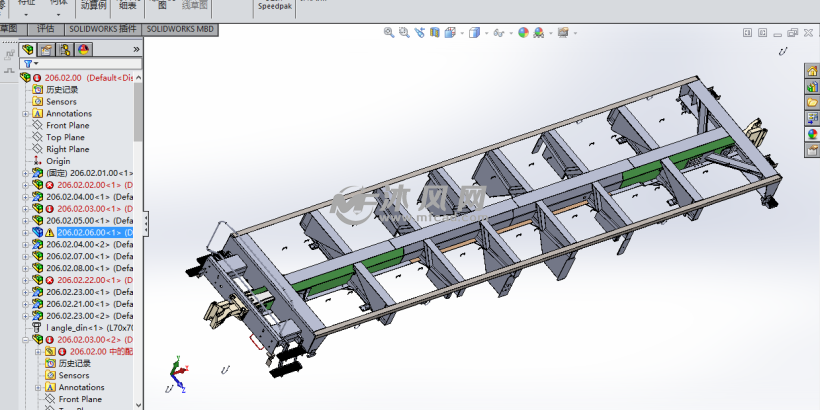The width and height of the screenshot is (820, 410).
Task: Click warning icon beside 206.02.06.00<1>
Action: (x=49, y=232)
